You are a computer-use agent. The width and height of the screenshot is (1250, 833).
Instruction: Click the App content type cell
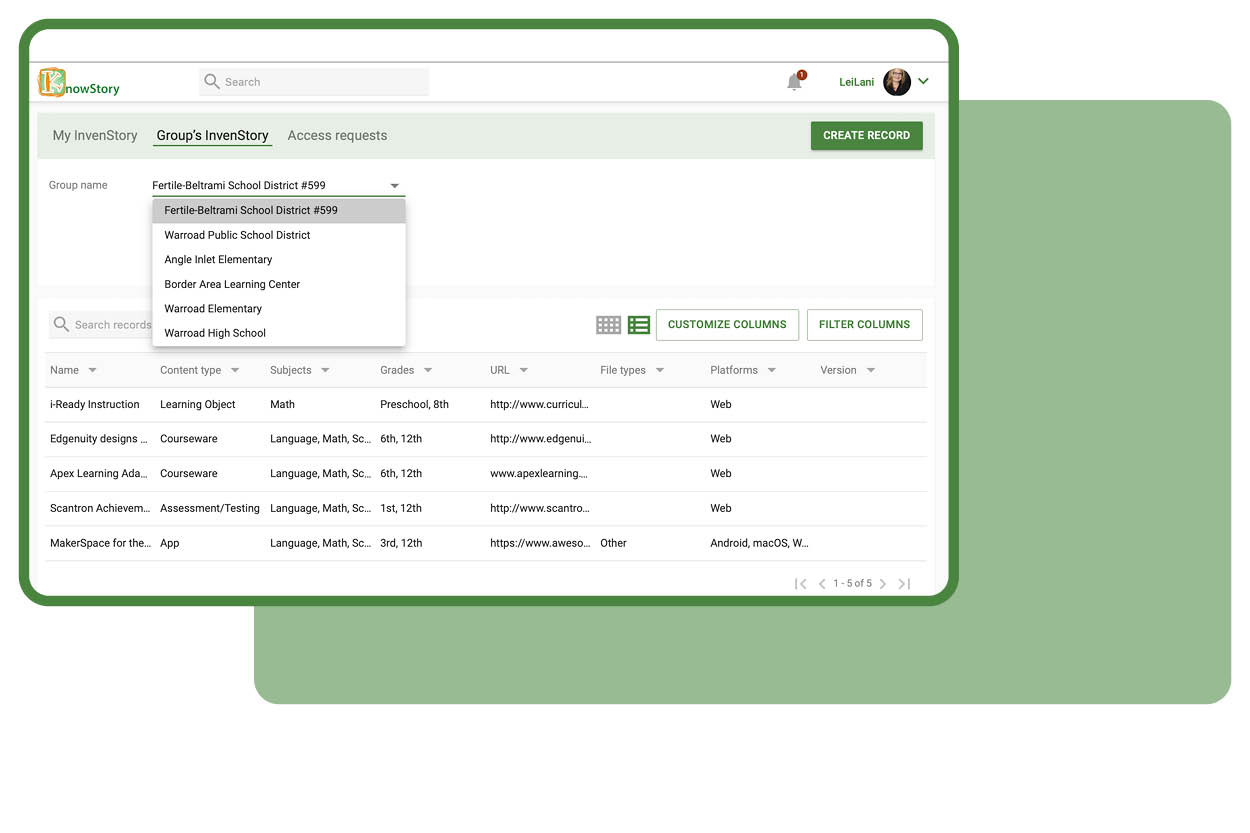point(170,543)
